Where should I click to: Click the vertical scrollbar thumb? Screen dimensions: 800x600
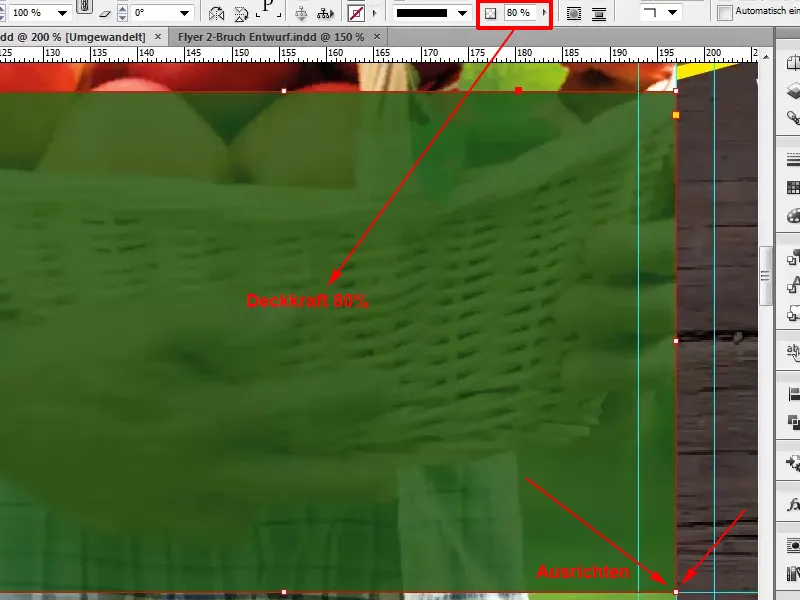pyautogui.click(x=765, y=276)
